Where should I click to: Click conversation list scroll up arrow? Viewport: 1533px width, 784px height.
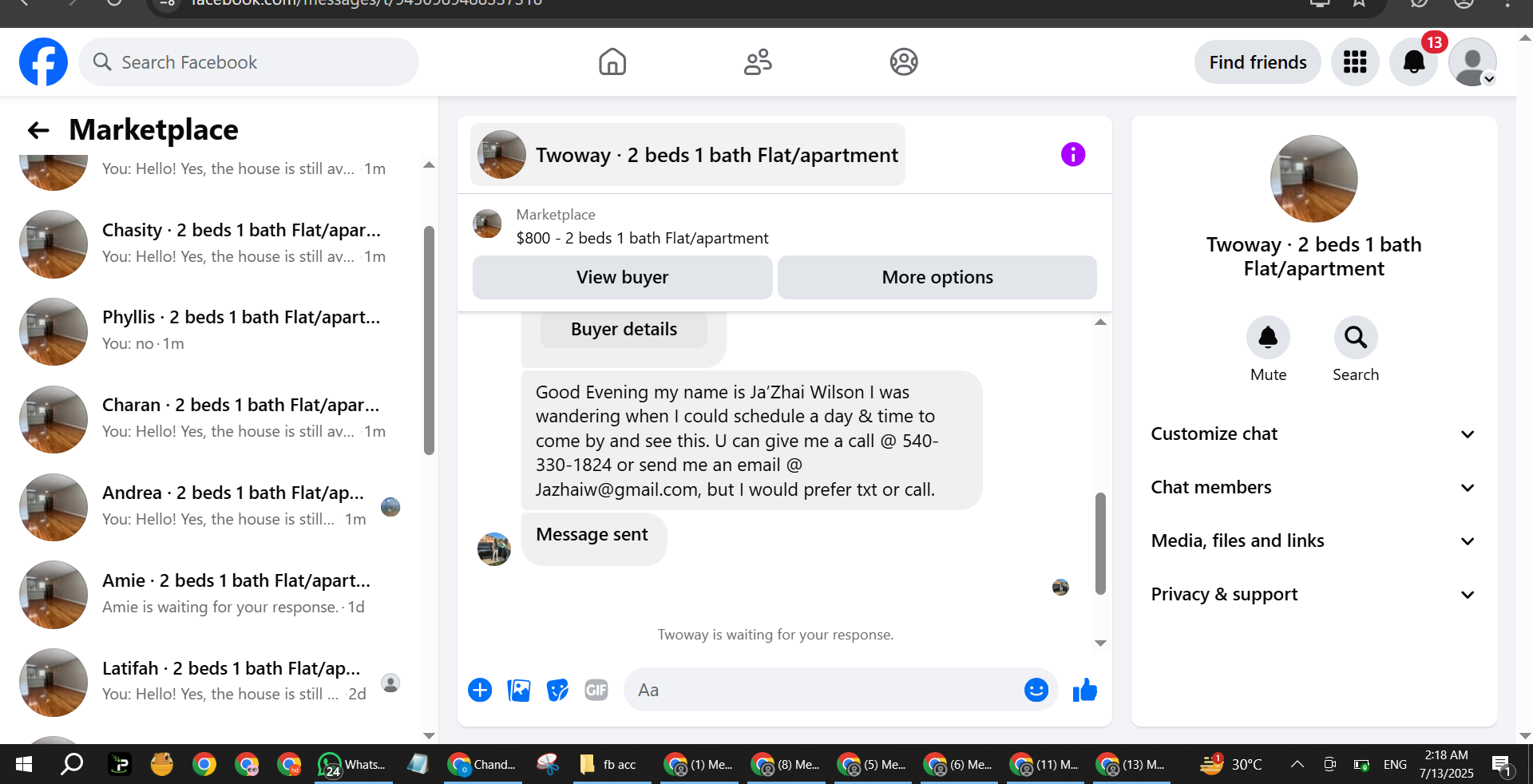pos(429,165)
